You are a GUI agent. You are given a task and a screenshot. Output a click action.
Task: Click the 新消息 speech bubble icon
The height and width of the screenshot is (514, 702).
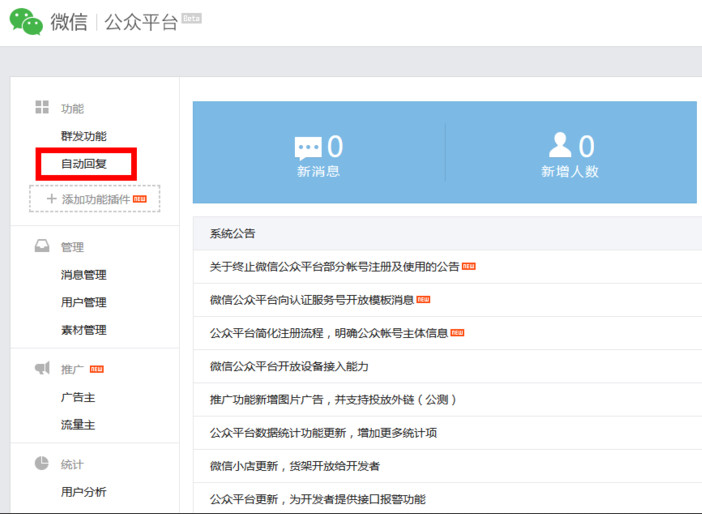308,149
